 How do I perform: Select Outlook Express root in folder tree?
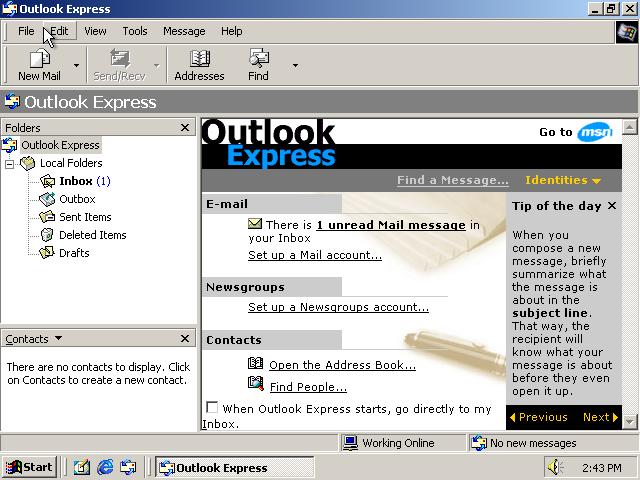coord(60,145)
